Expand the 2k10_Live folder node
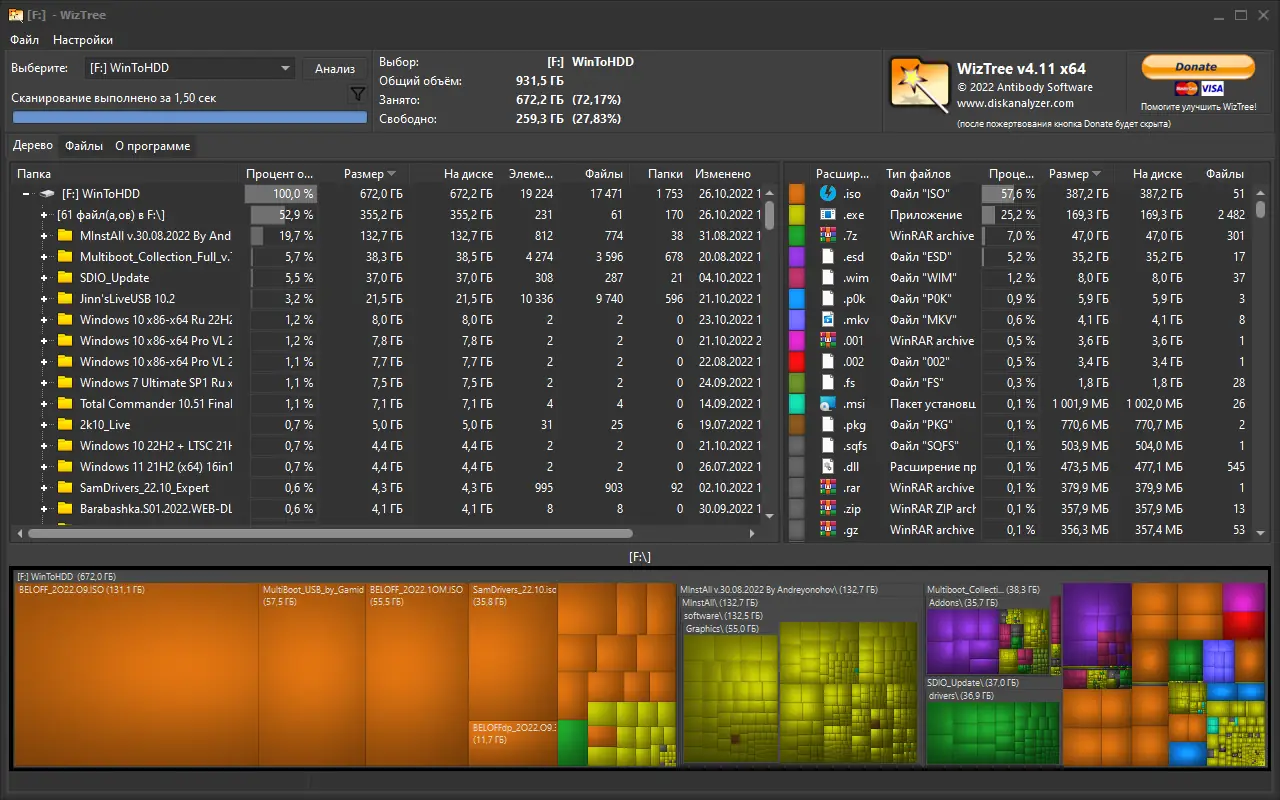 pos(44,425)
